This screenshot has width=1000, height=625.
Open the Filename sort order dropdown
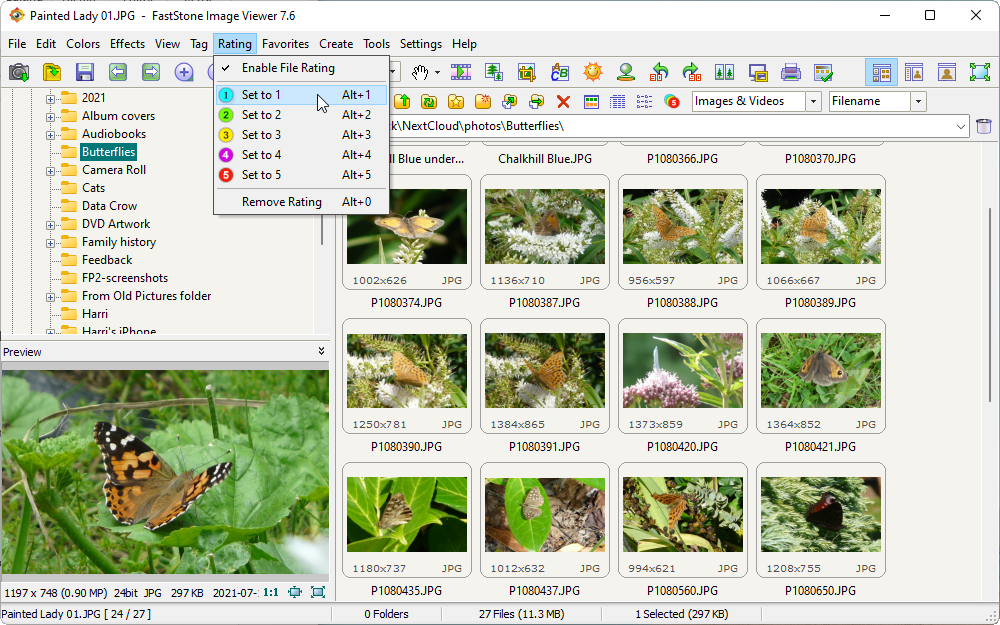click(x=917, y=101)
